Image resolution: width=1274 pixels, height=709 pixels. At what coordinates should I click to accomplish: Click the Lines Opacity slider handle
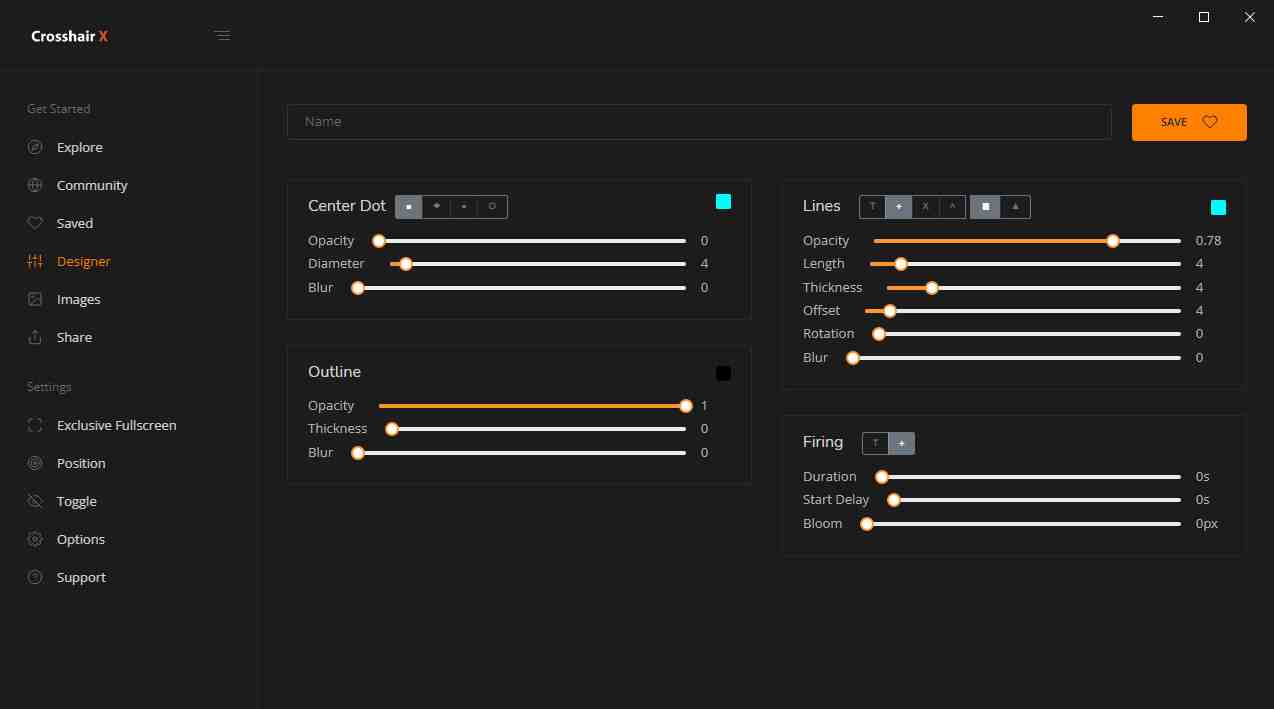click(1112, 241)
